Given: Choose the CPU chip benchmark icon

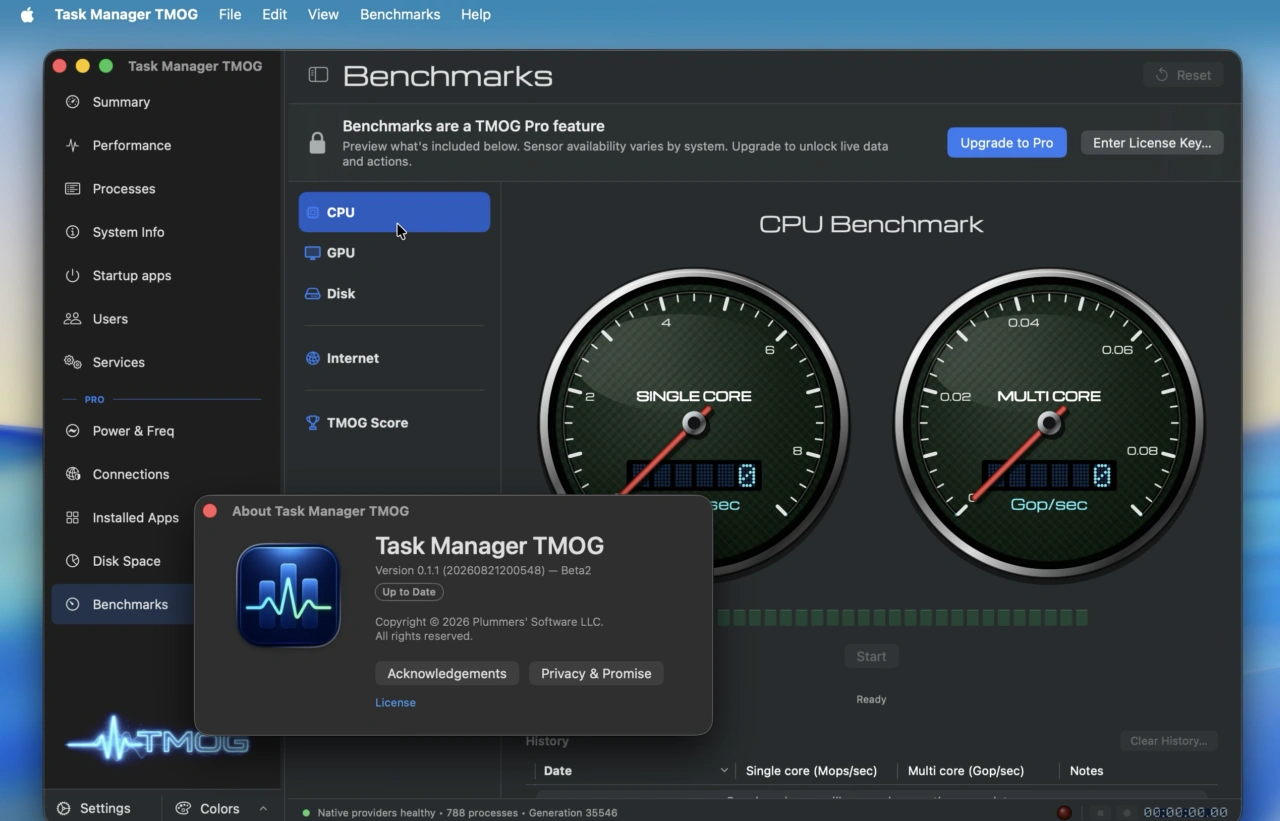Looking at the screenshot, I should (x=313, y=212).
